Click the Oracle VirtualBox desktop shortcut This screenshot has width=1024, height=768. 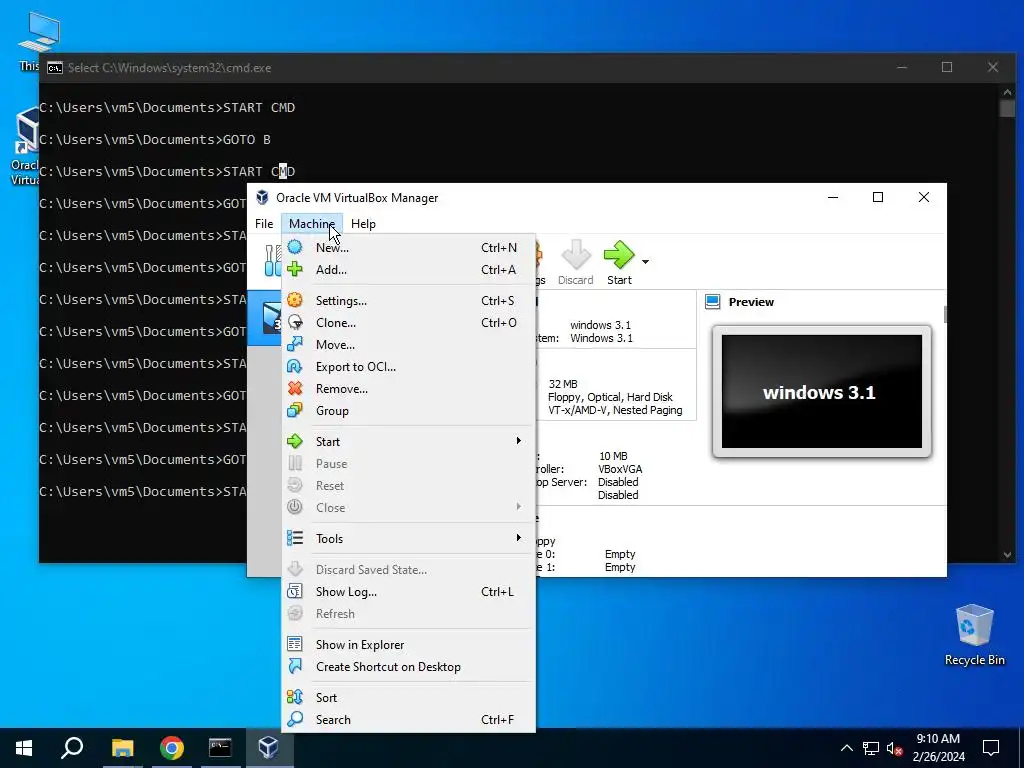[x=24, y=148]
